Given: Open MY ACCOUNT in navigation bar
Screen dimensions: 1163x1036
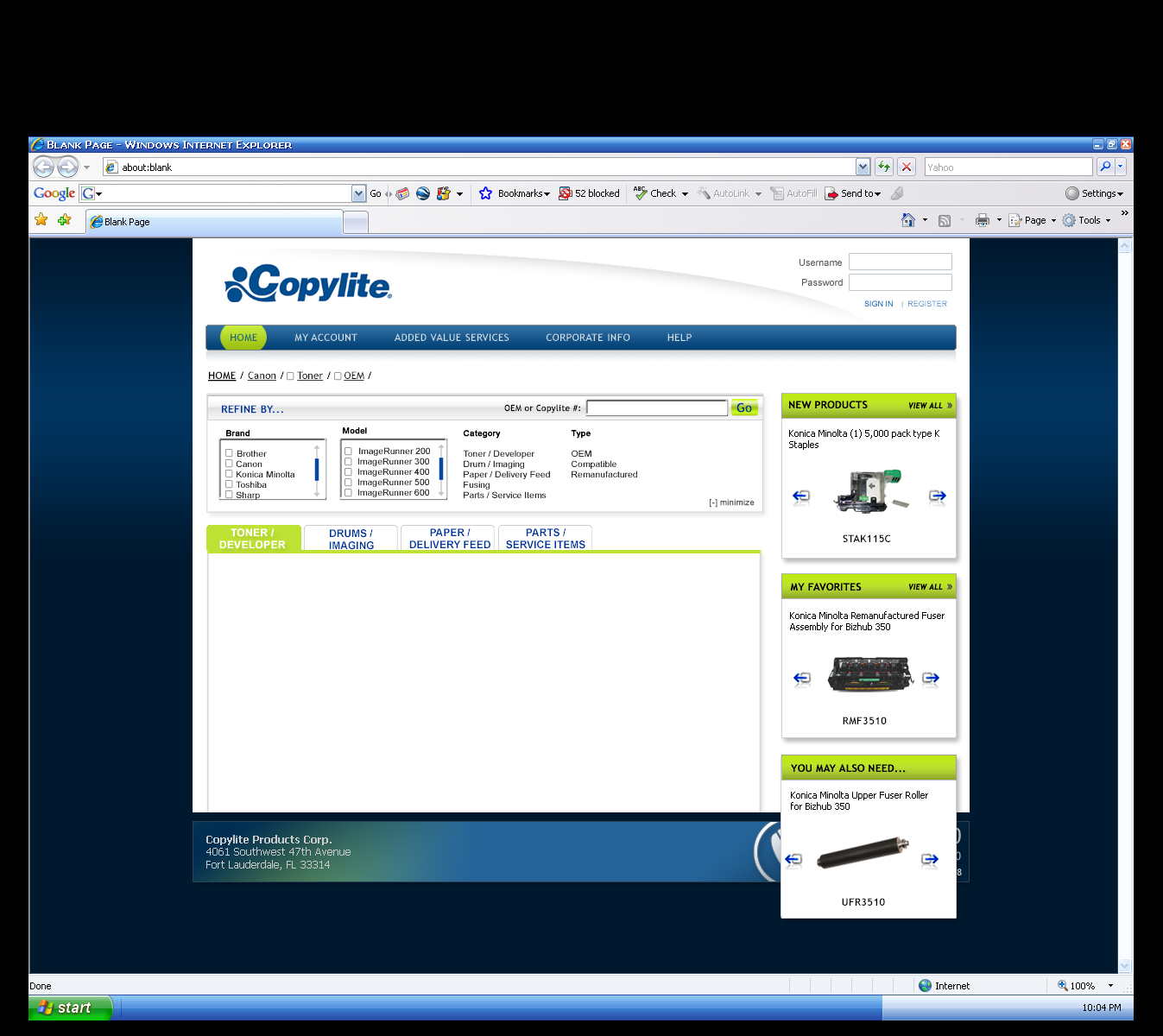Looking at the screenshot, I should click(x=326, y=338).
